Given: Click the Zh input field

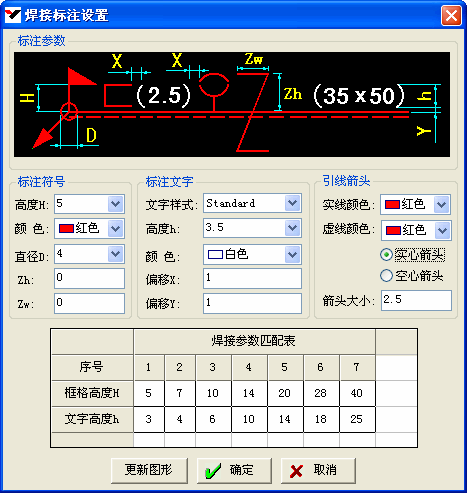Looking at the screenshot, I should [89, 278].
